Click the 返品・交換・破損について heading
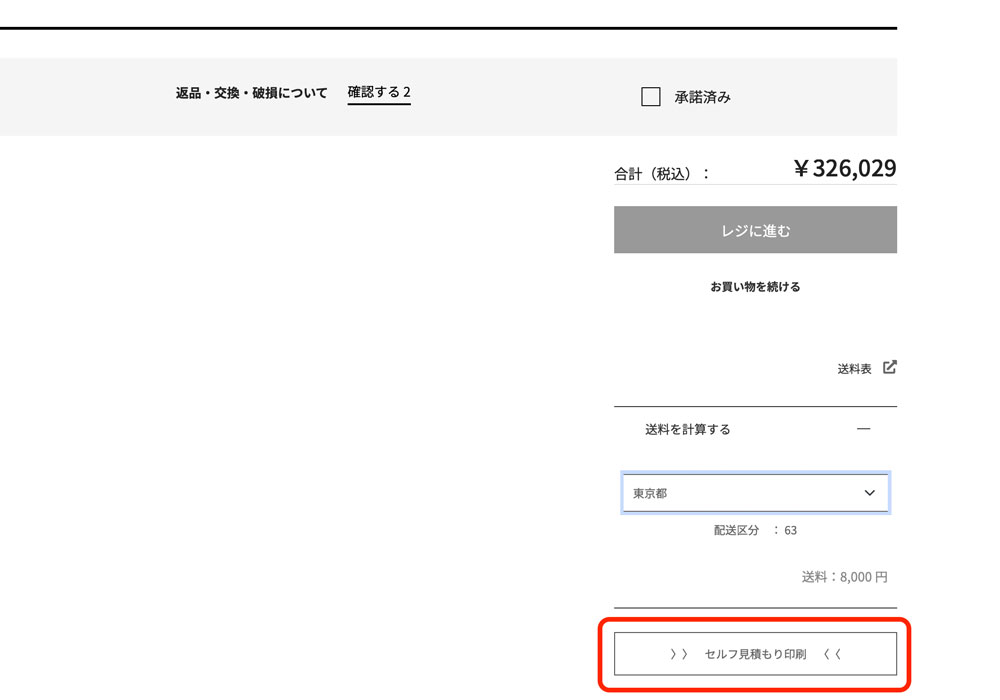This screenshot has width=1000, height=700. (x=252, y=93)
